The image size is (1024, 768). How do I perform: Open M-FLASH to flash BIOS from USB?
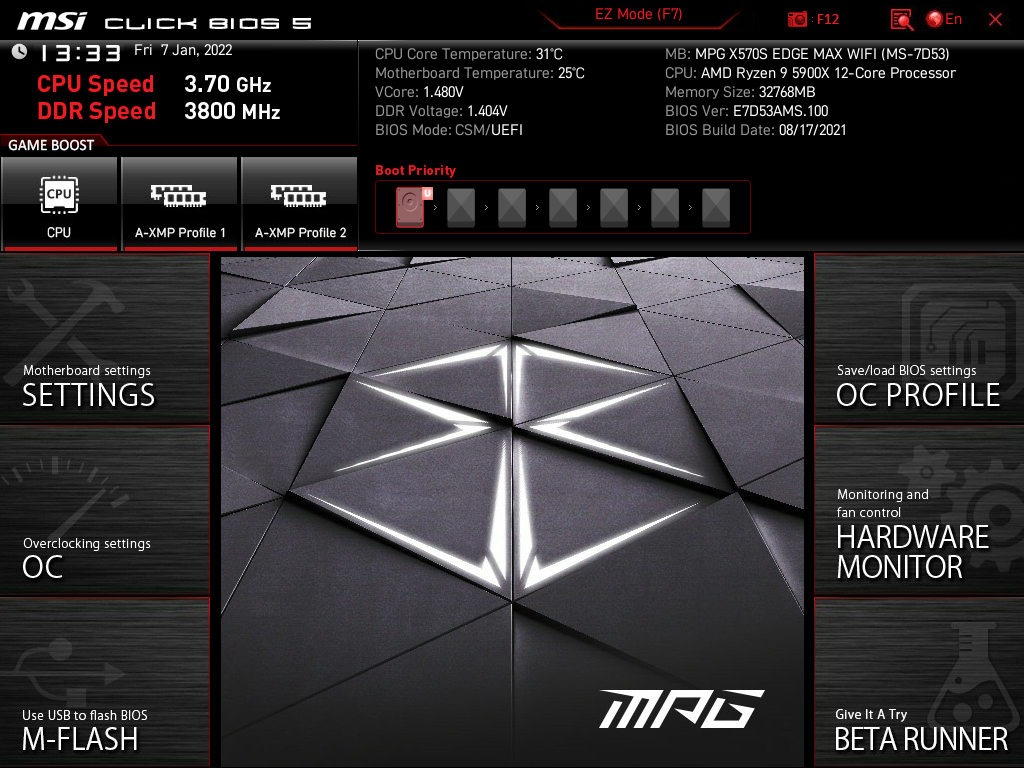pos(104,683)
